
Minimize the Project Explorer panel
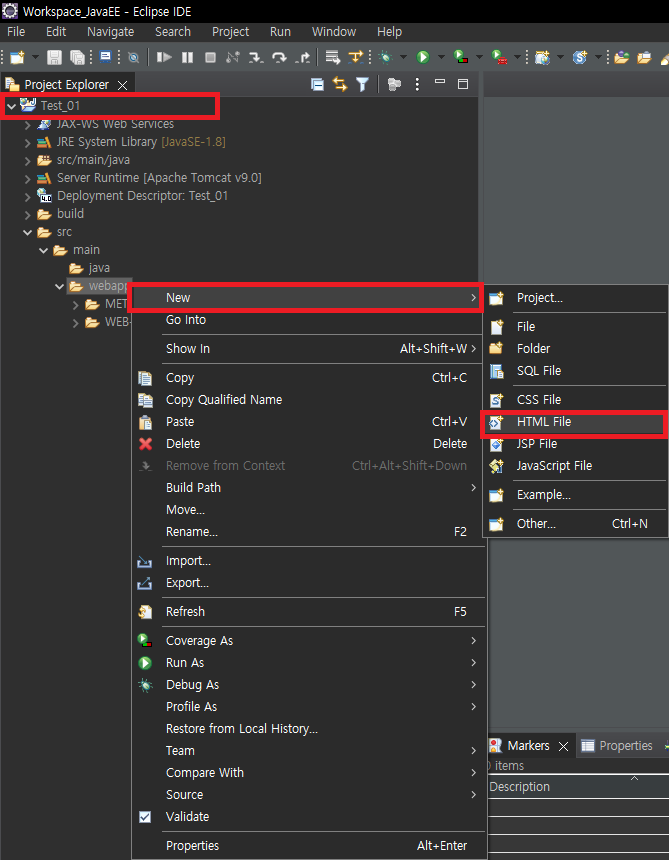coord(440,82)
